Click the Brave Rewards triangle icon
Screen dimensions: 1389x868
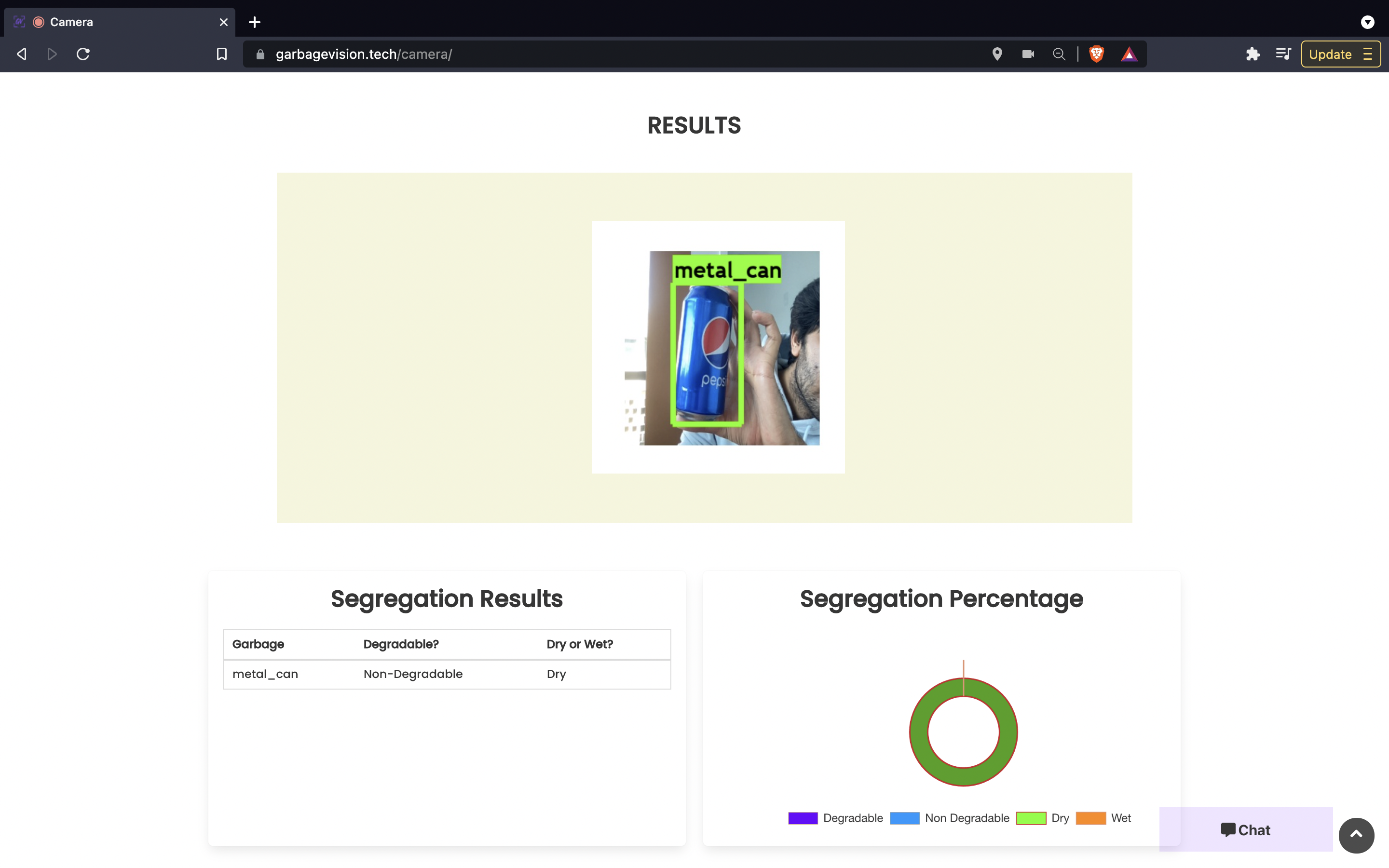click(x=1129, y=54)
